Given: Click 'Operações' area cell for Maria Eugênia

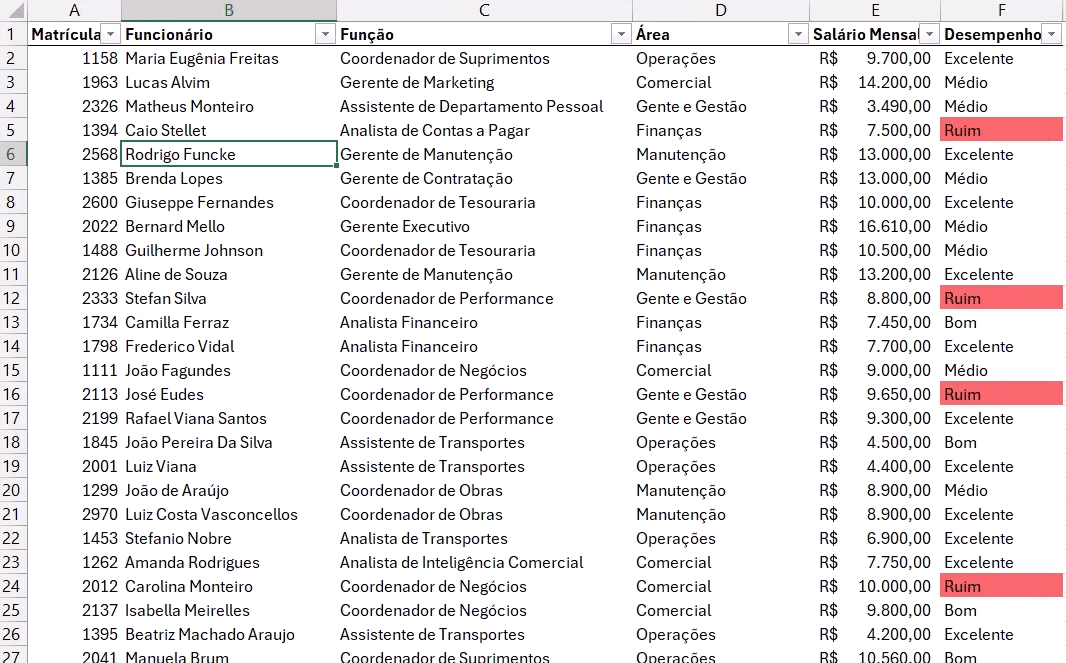Looking at the screenshot, I should click(x=721, y=58).
